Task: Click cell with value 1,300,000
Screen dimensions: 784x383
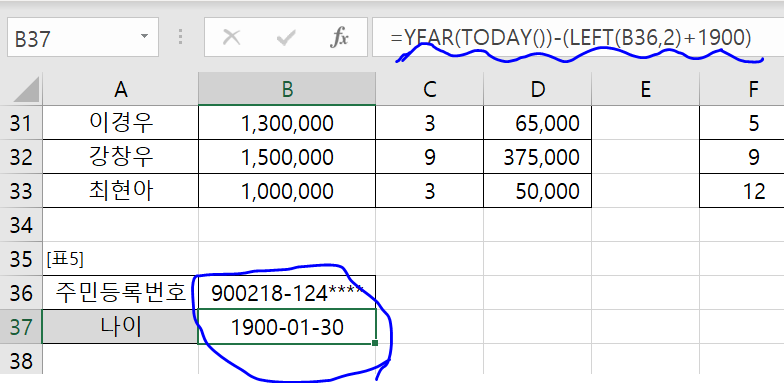Action: click(287, 122)
